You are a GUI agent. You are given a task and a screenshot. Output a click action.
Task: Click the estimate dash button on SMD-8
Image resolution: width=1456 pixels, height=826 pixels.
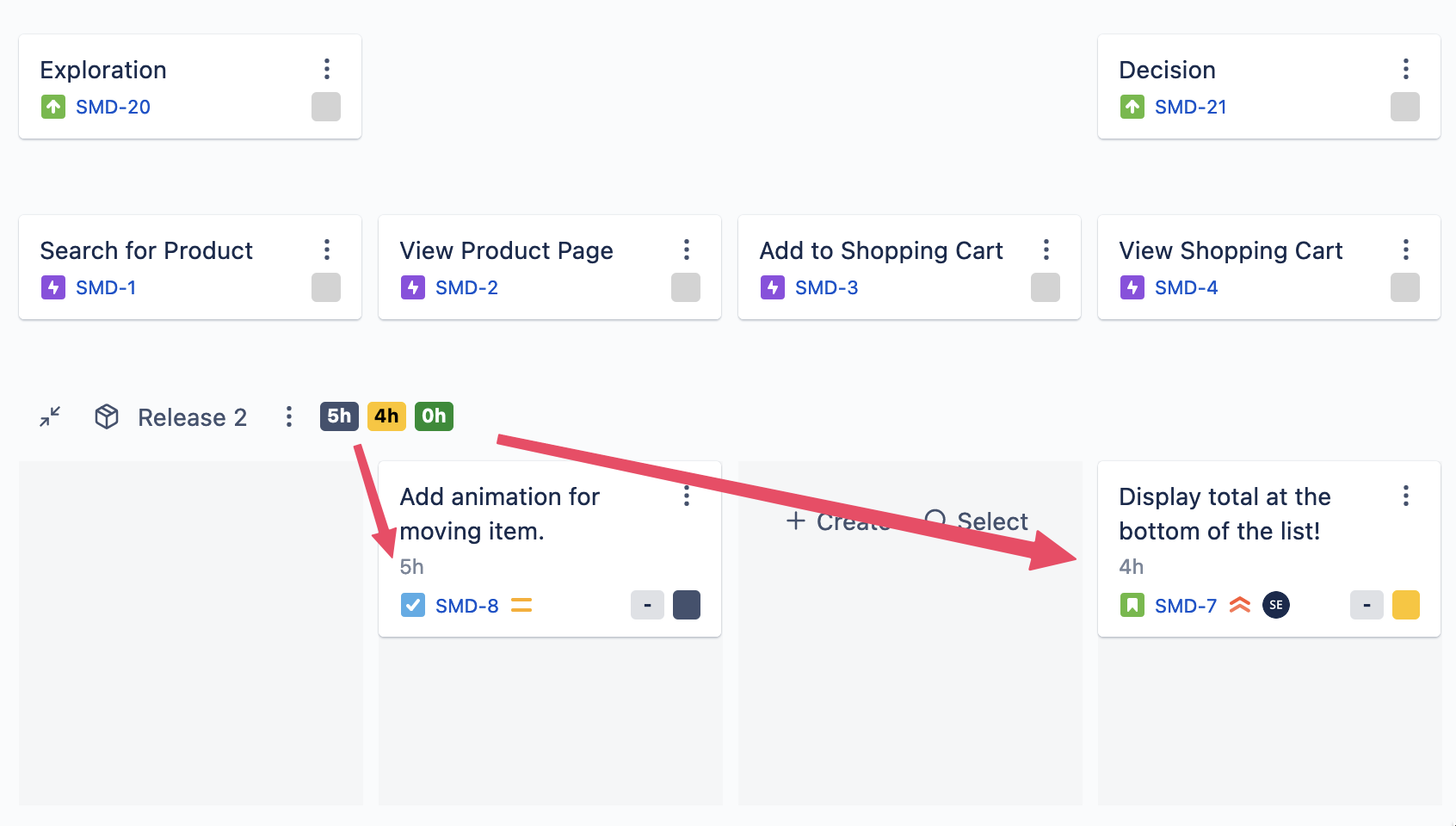click(x=647, y=605)
